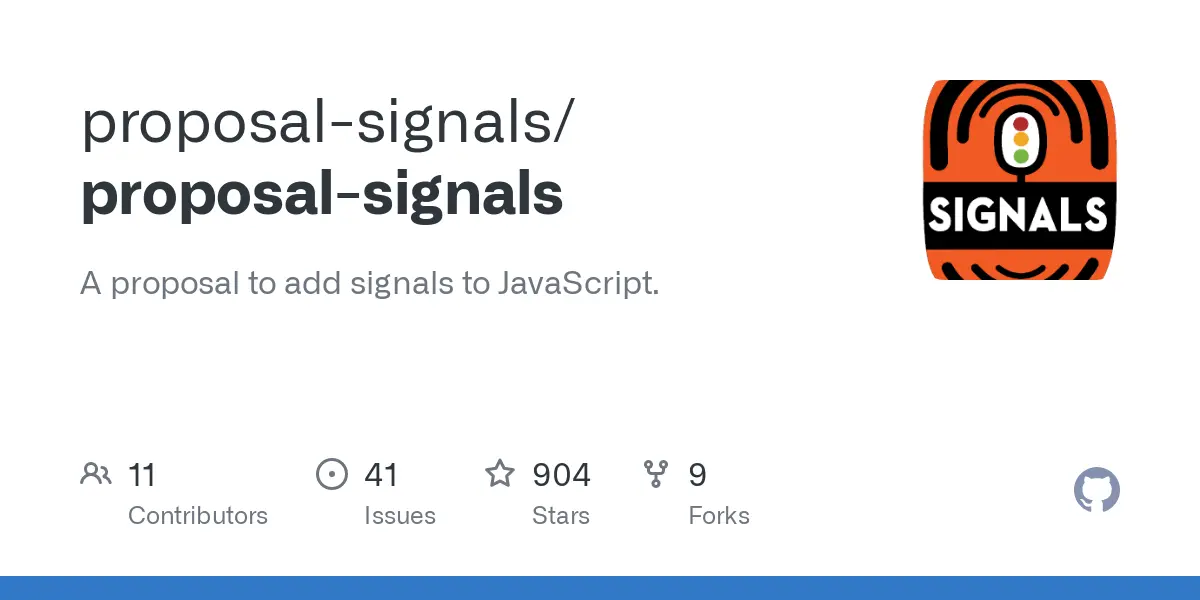Click the Stars star icon
The image size is (1200, 600).
coord(500,473)
